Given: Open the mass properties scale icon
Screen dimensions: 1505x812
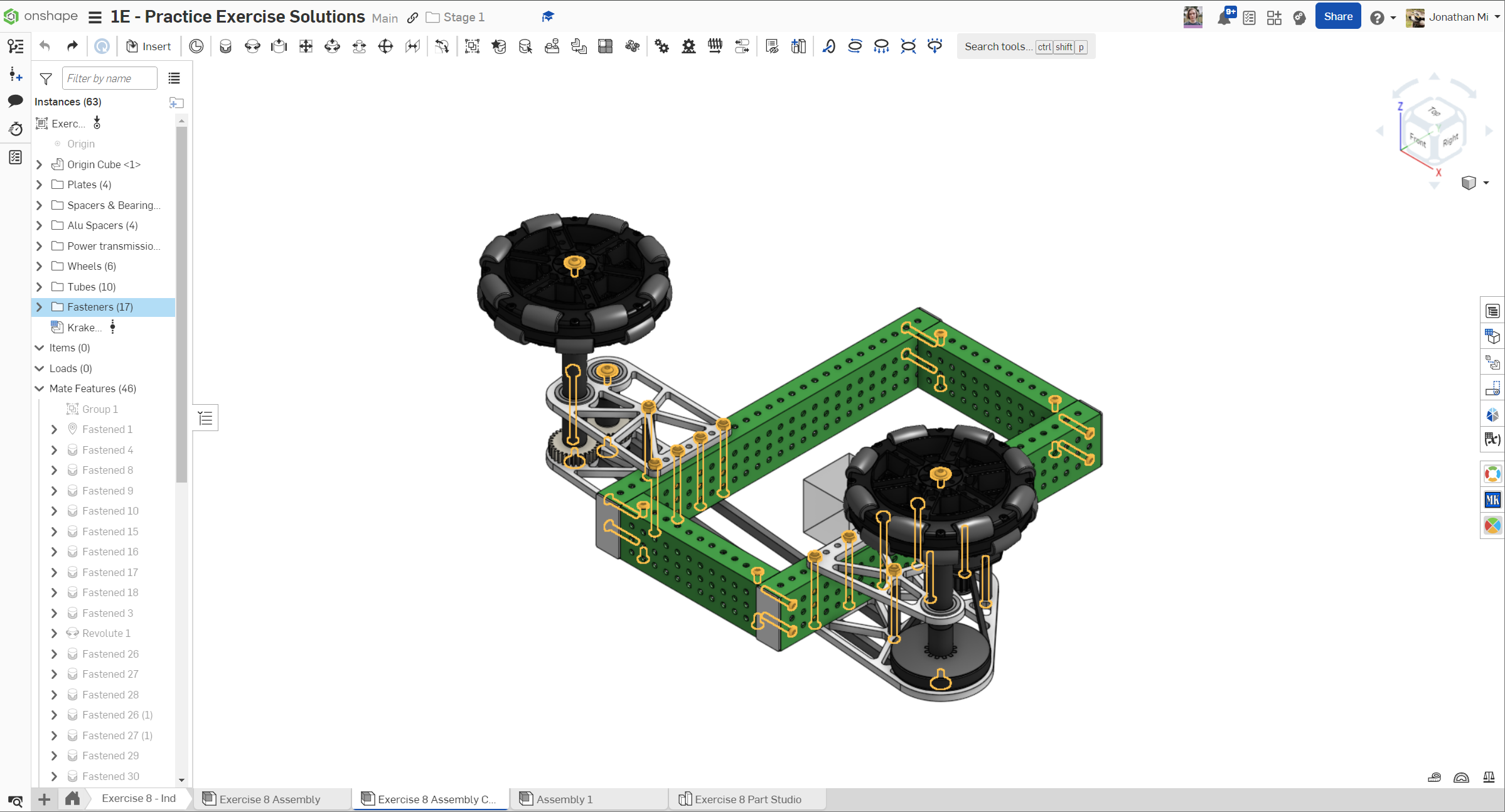Looking at the screenshot, I should point(1489,777).
